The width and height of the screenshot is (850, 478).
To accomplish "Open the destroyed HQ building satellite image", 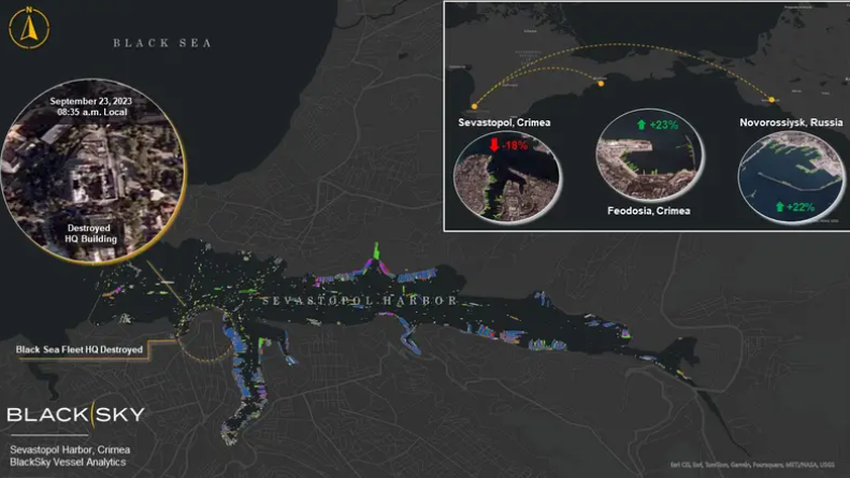I will [95, 177].
